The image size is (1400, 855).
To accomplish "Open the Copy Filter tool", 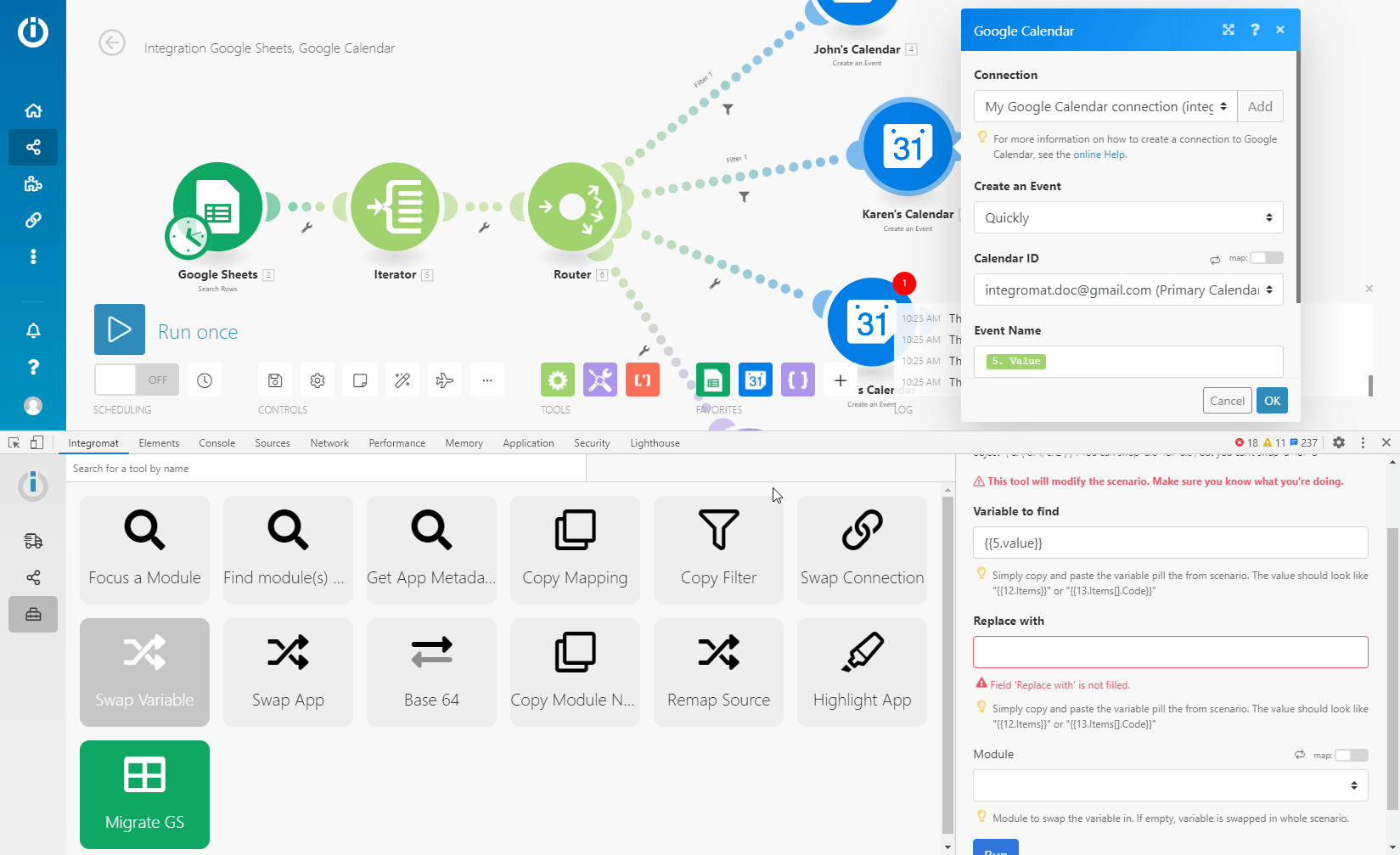I will coord(718,549).
